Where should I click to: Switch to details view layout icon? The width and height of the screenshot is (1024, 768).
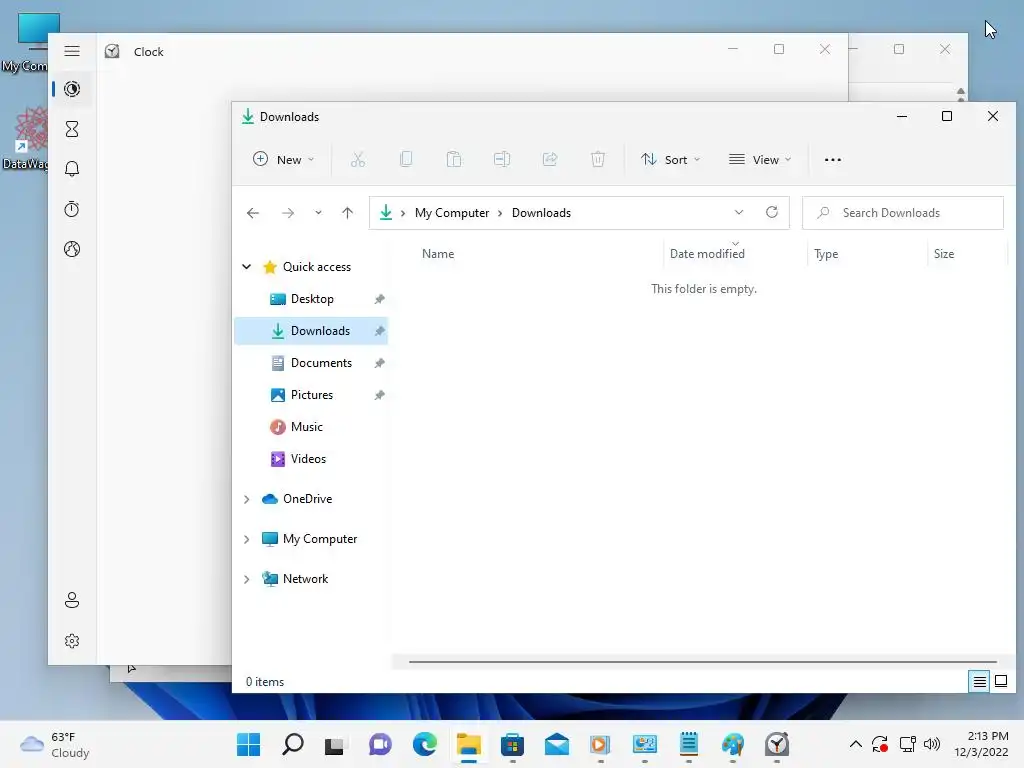[980, 682]
